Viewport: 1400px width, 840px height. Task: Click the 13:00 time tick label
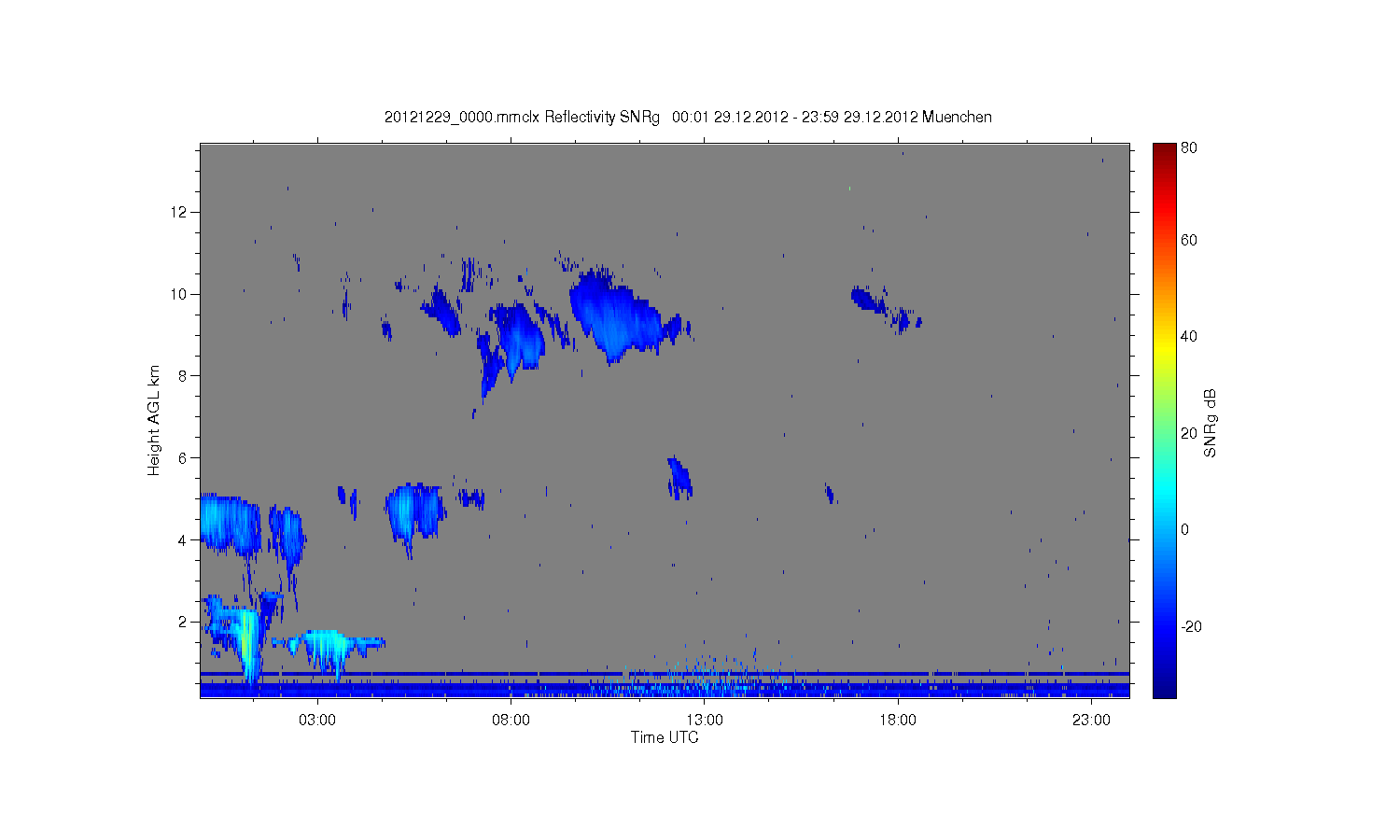coord(705,721)
